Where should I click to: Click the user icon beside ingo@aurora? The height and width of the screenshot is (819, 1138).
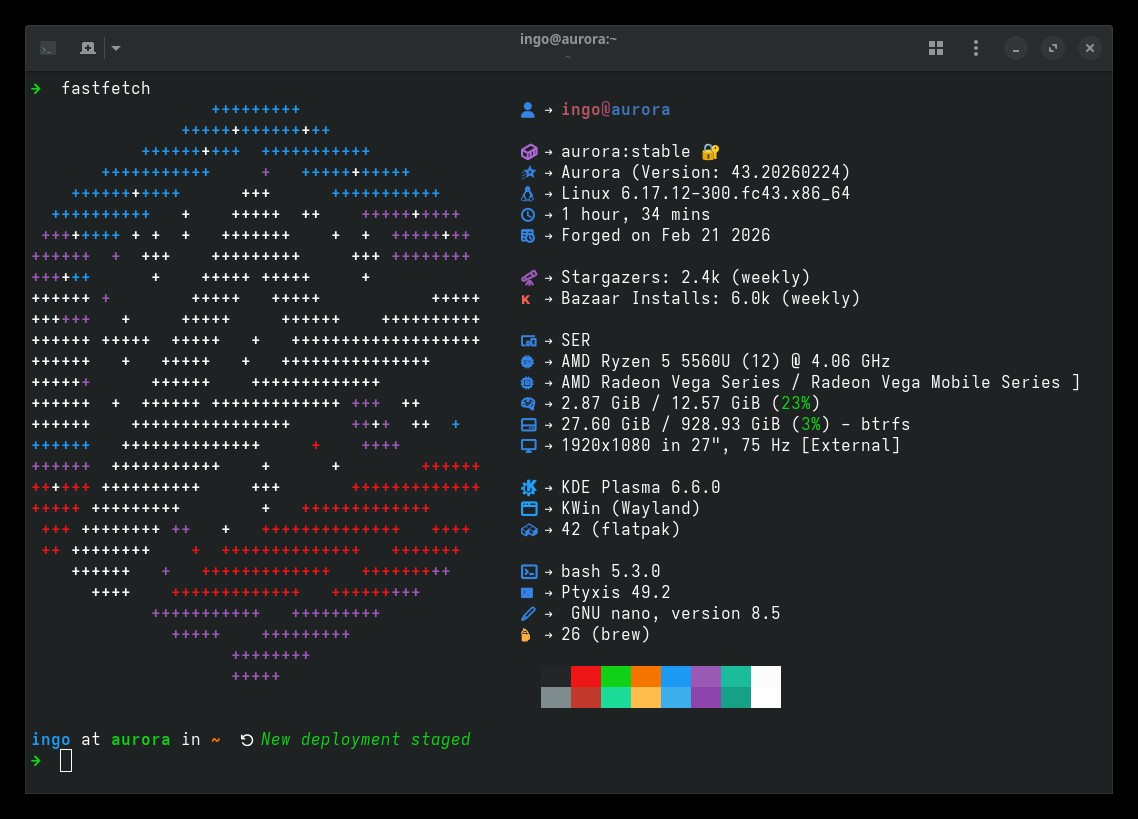529,110
